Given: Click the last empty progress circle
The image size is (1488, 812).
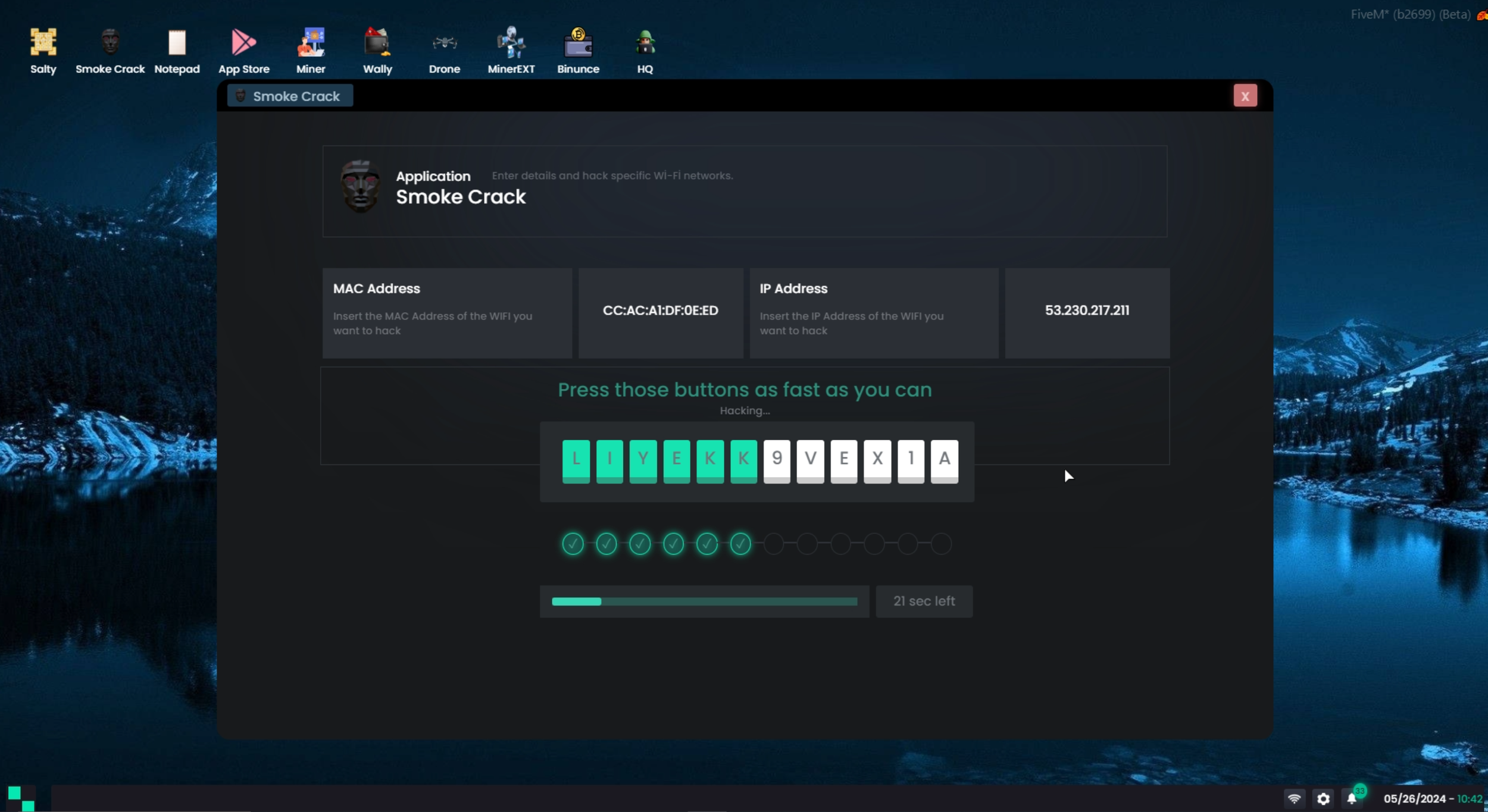Looking at the screenshot, I should coord(941,544).
